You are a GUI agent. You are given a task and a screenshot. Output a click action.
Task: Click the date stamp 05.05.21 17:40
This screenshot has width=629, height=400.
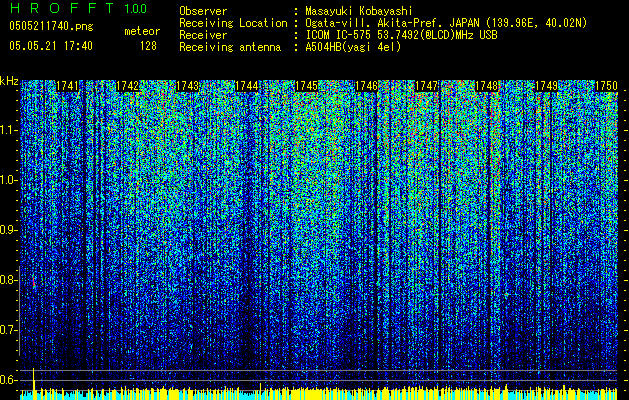point(51,46)
